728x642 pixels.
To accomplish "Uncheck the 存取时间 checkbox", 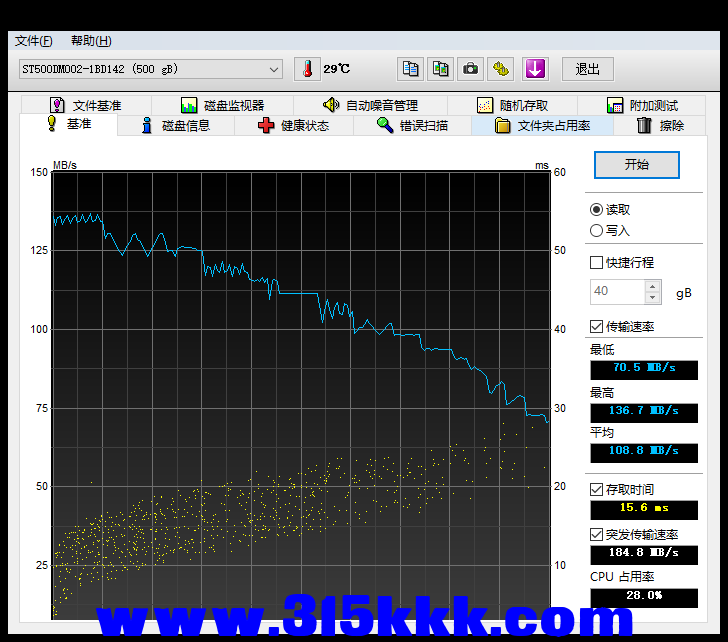I will tap(597, 490).
